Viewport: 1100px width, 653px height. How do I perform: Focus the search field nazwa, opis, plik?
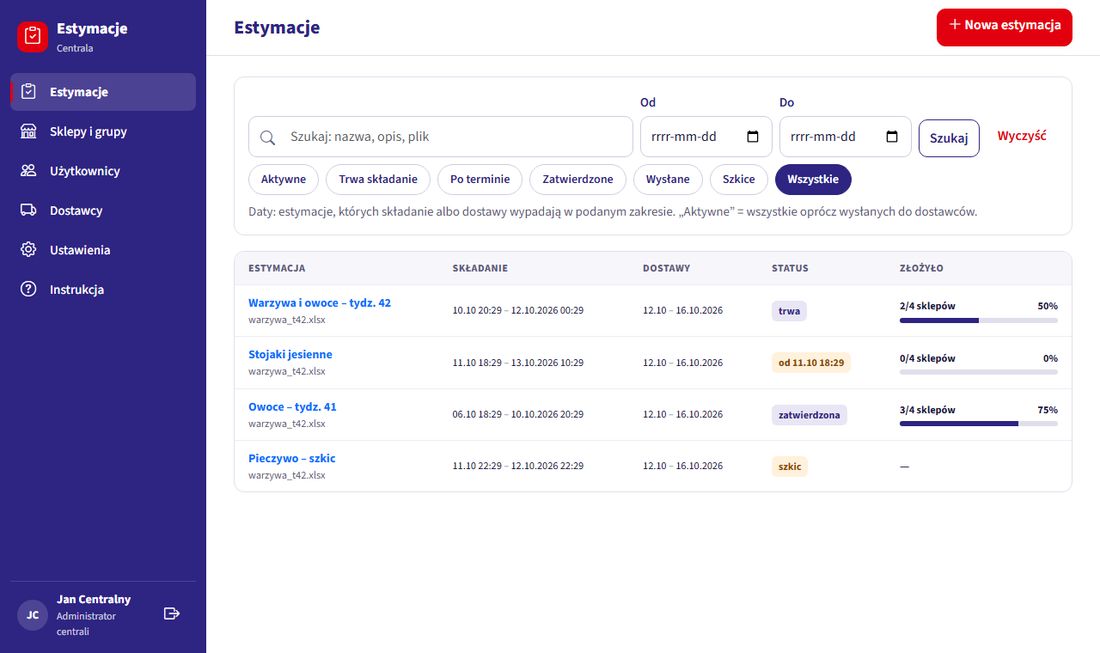(441, 137)
